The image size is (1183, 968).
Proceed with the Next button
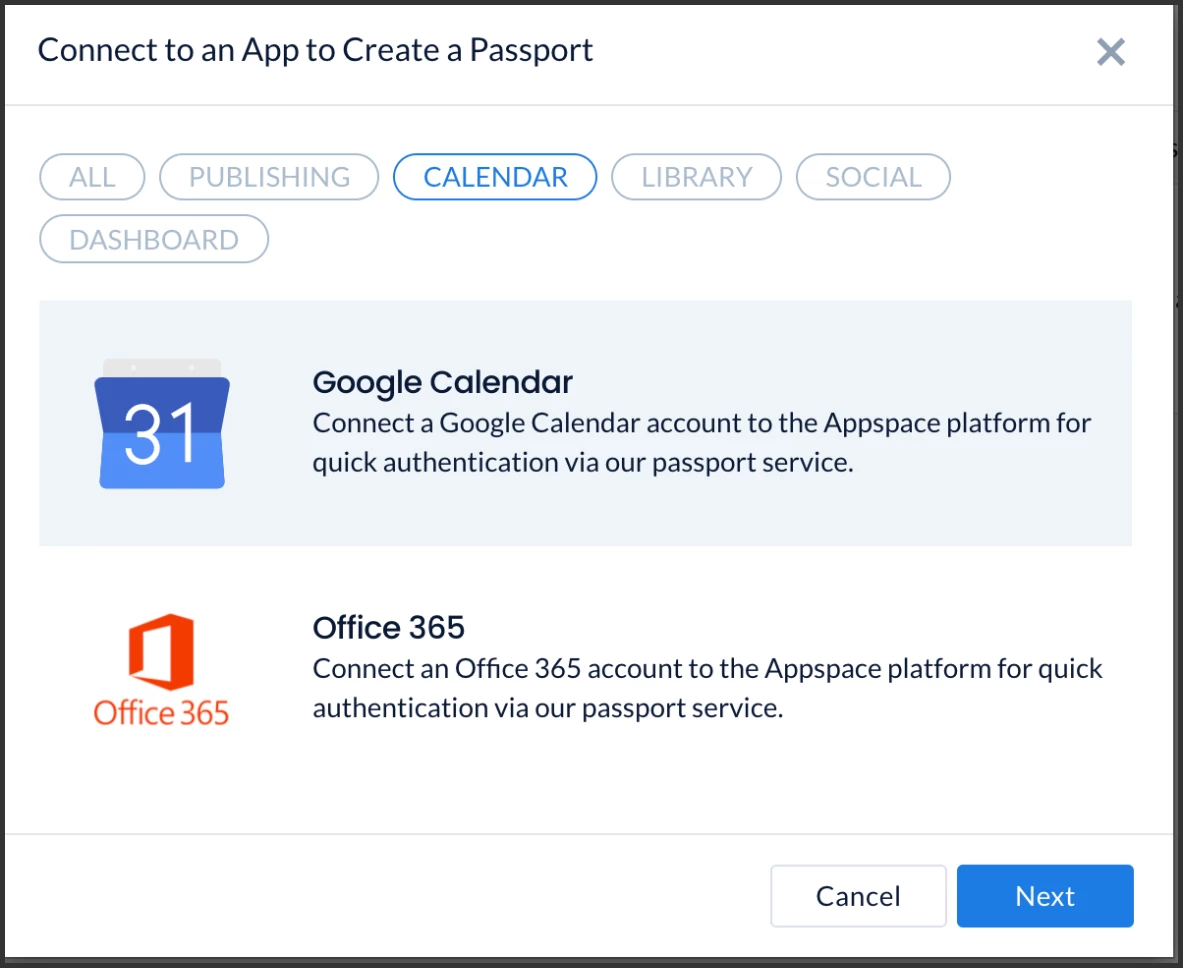click(1045, 896)
